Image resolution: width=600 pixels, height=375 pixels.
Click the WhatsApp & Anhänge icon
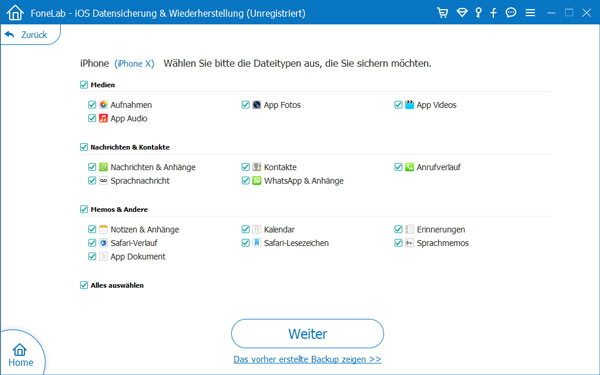tap(257, 180)
